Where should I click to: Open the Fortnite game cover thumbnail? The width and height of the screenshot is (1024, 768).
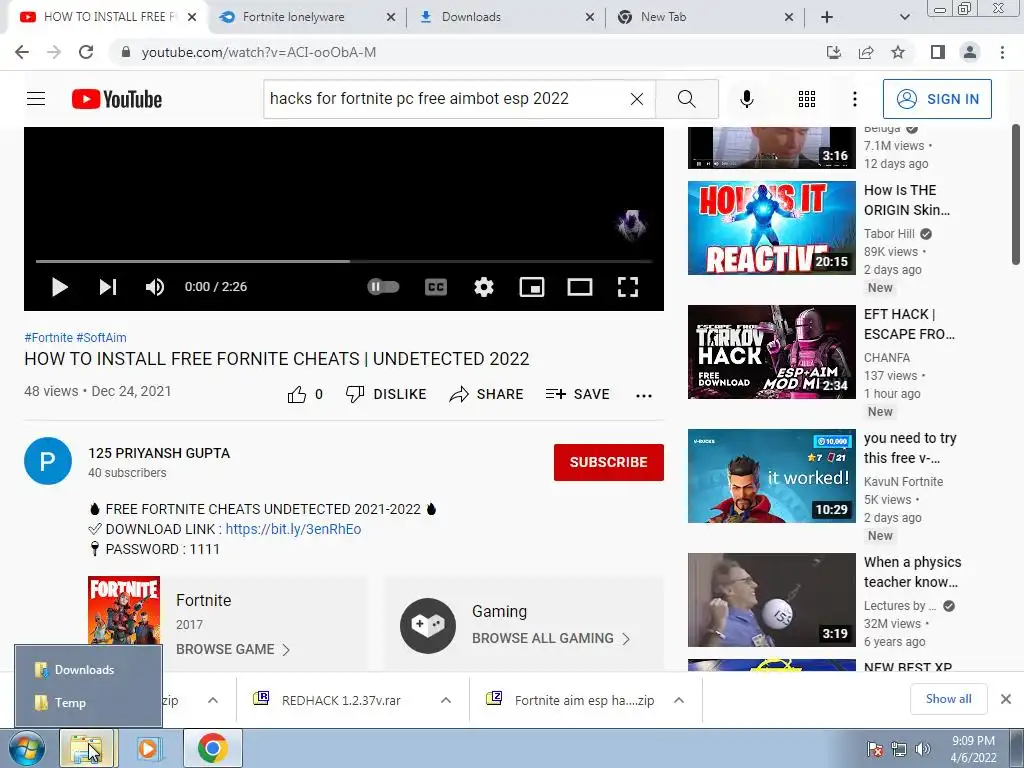point(124,610)
